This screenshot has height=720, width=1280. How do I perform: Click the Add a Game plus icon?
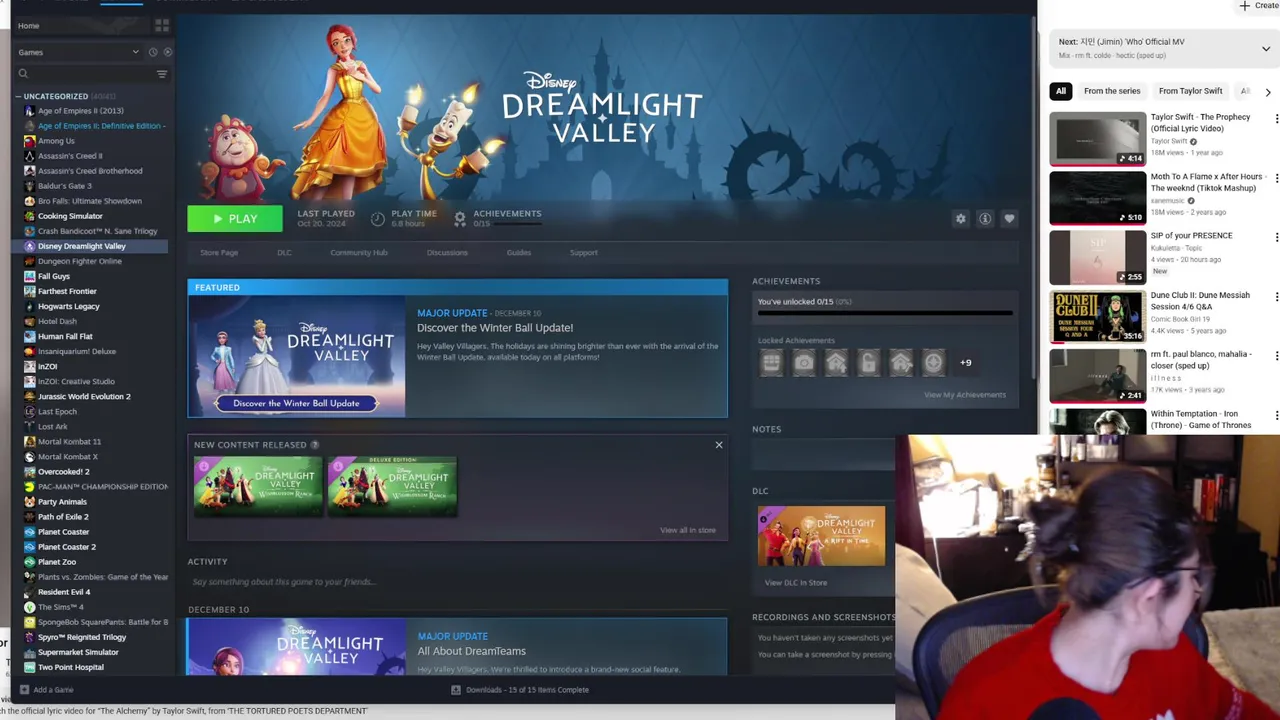[x=24, y=690]
